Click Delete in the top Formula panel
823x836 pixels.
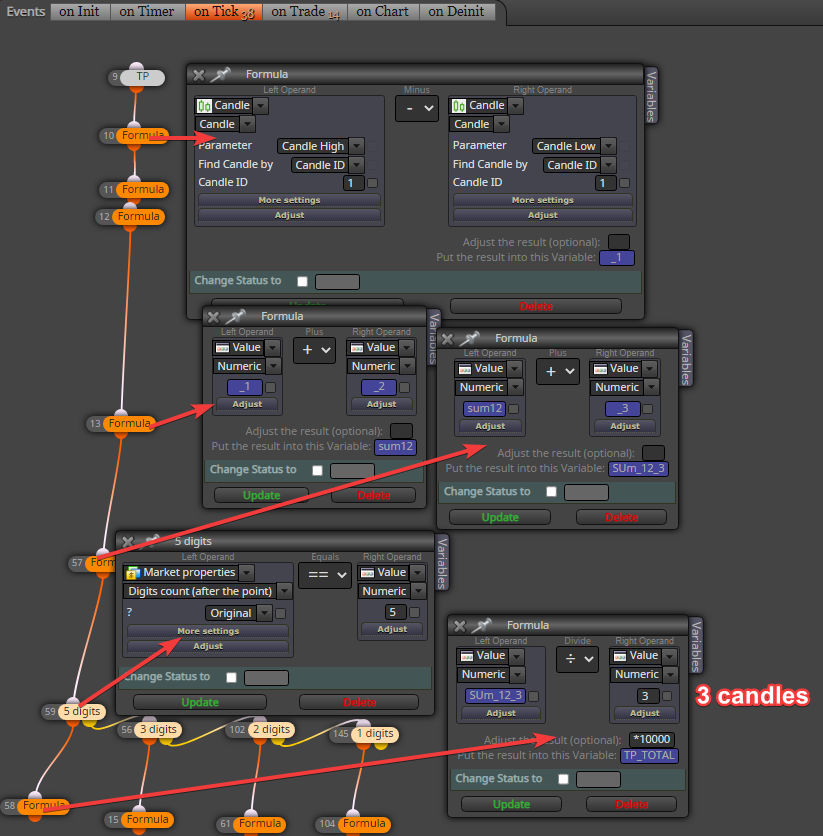pos(536,307)
